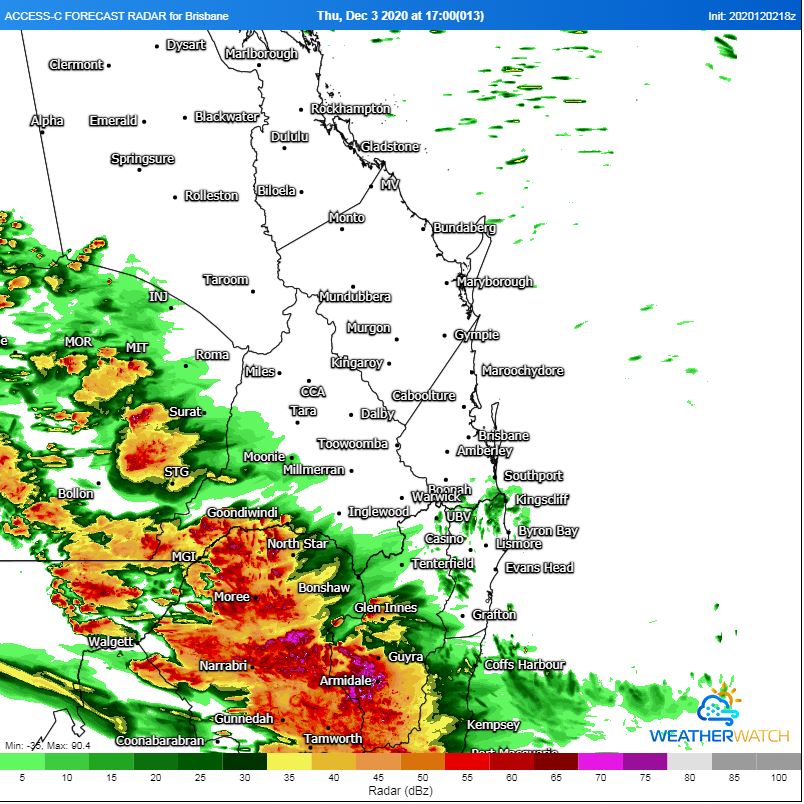Click the Tamworth label

point(333,739)
